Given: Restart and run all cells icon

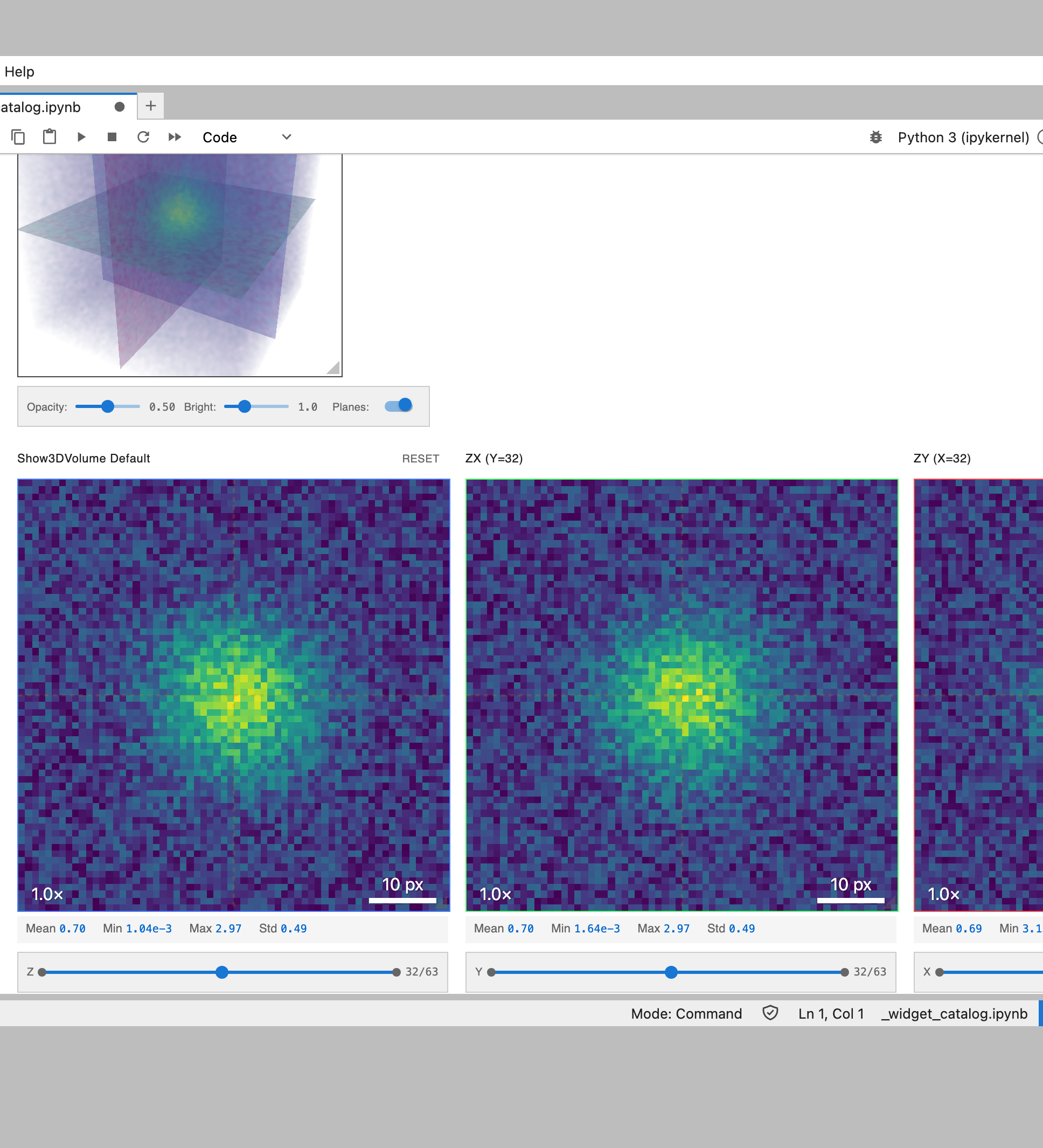Looking at the screenshot, I should 175,137.
